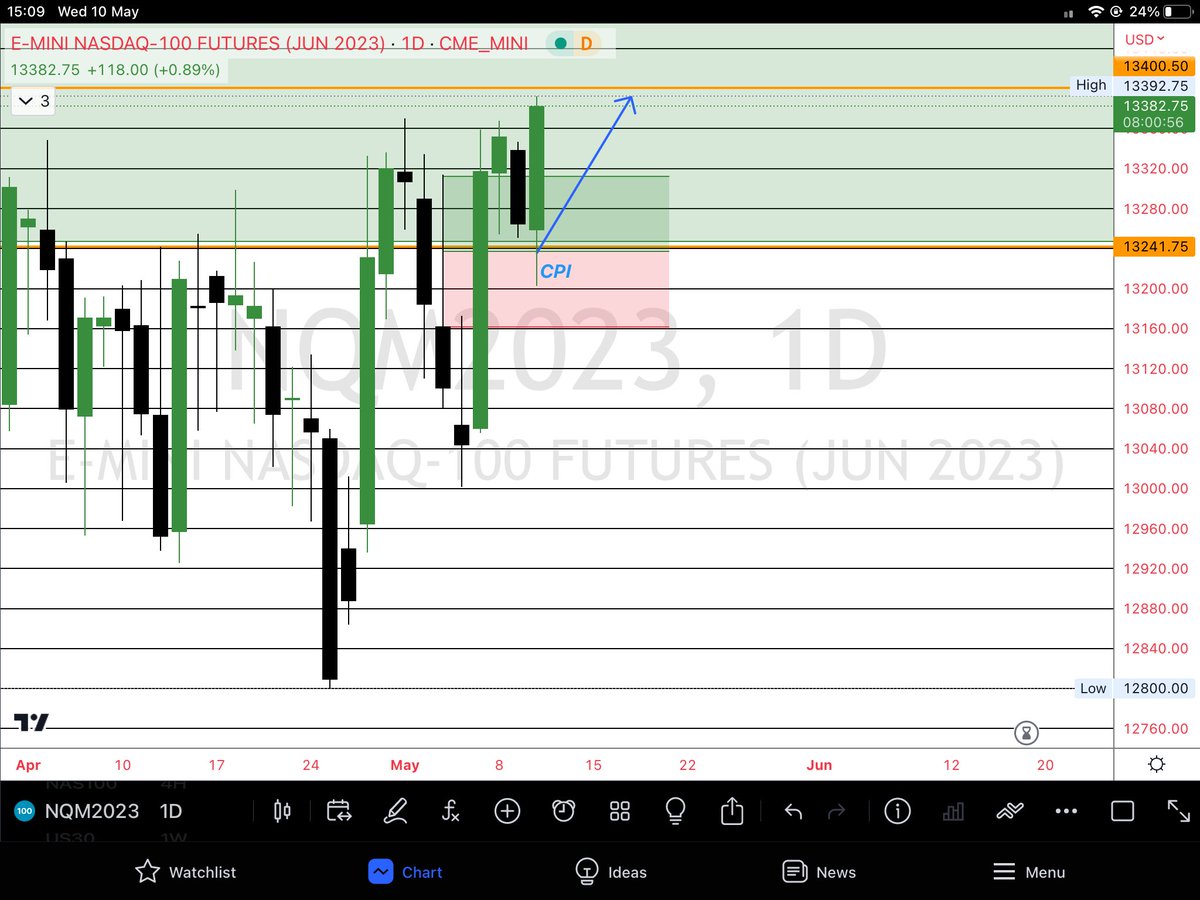Click the TradingView logo on chart
This screenshot has width=1200, height=900.
[31, 722]
